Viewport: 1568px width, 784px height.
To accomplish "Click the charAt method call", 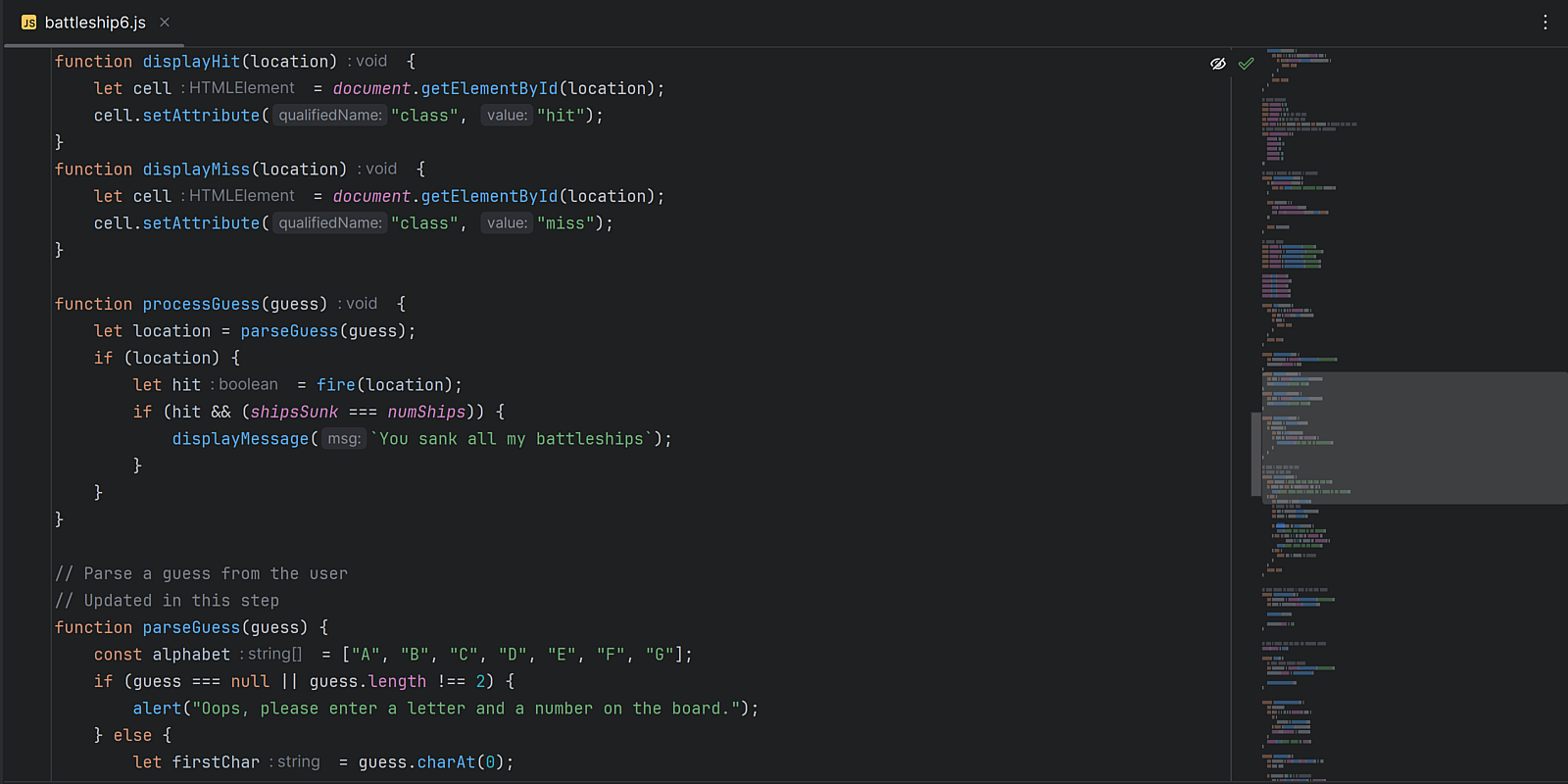I will [446, 761].
